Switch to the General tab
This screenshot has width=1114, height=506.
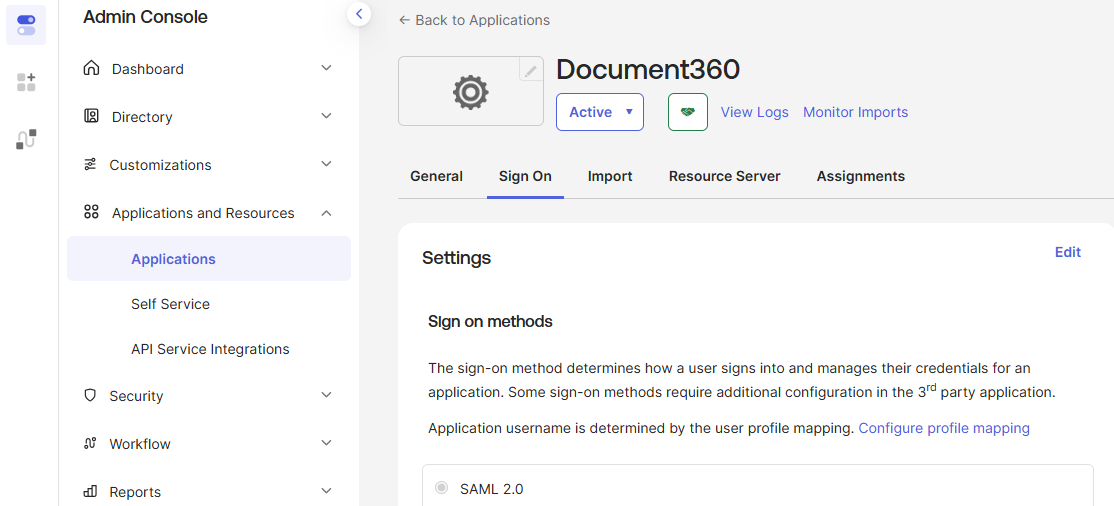(x=436, y=176)
